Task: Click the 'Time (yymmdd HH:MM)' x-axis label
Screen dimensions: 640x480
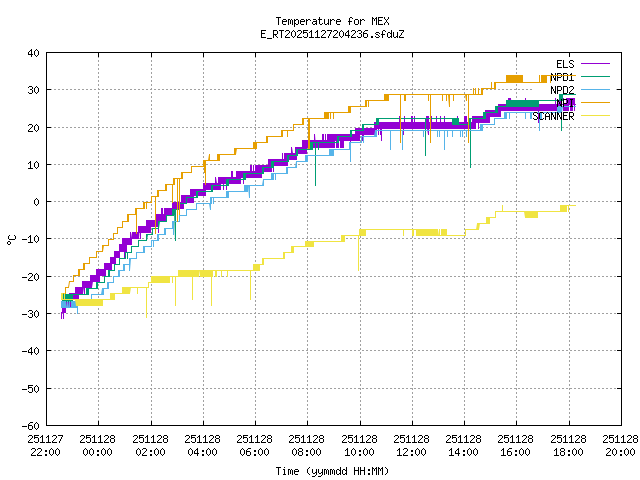Action: click(x=332, y=470)
